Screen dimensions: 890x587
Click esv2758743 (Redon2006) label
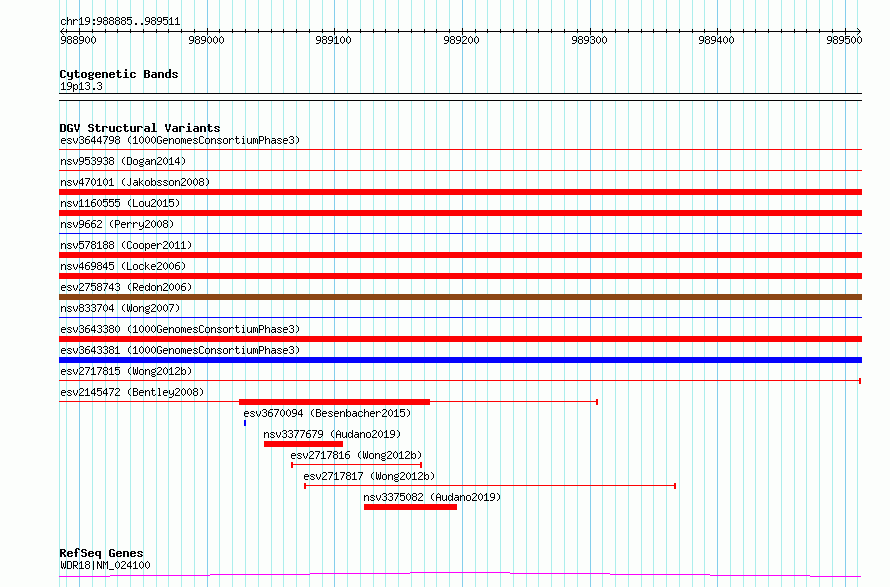[126, 287]
